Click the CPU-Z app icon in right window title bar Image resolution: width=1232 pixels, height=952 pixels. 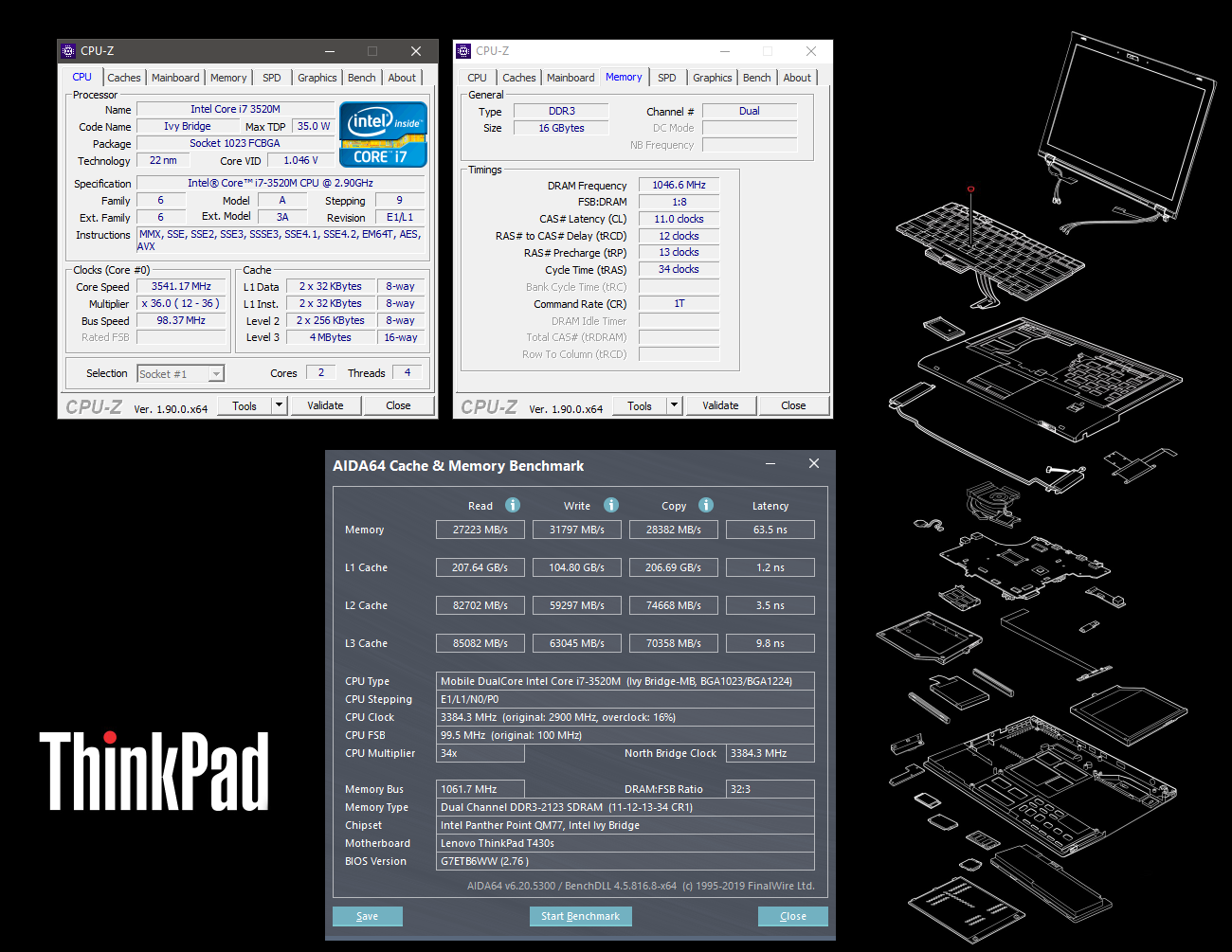[463, 51]
